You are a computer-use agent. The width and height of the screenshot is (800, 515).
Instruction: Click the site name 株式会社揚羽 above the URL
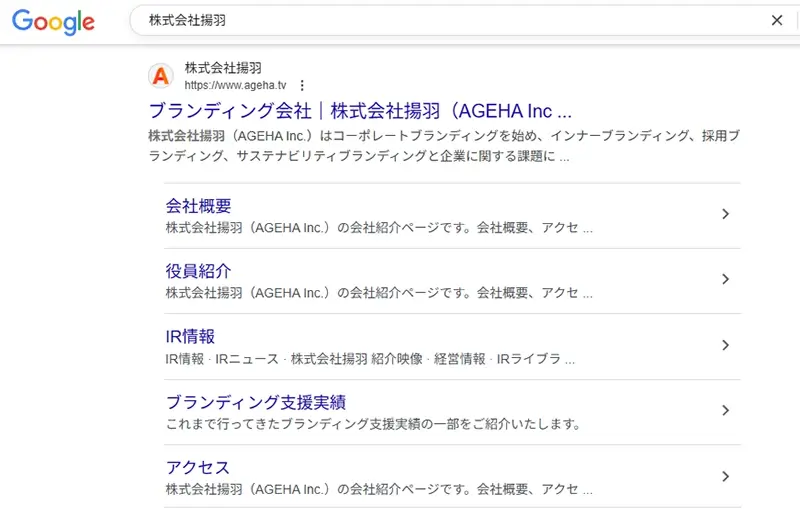[x=223, y=68]
